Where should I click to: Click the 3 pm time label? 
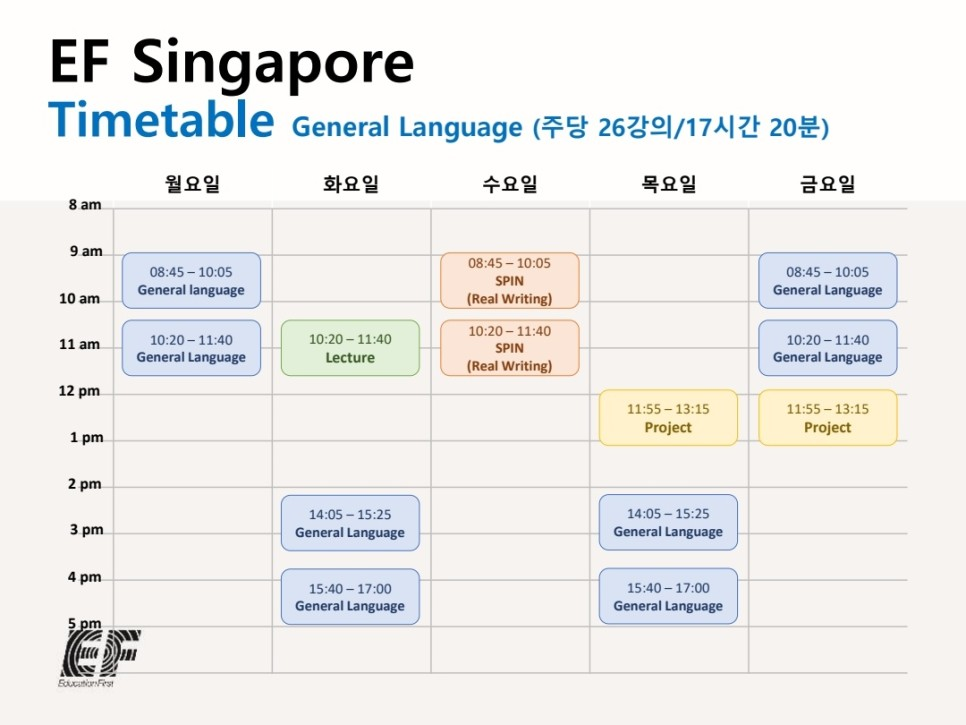(86, 530)
